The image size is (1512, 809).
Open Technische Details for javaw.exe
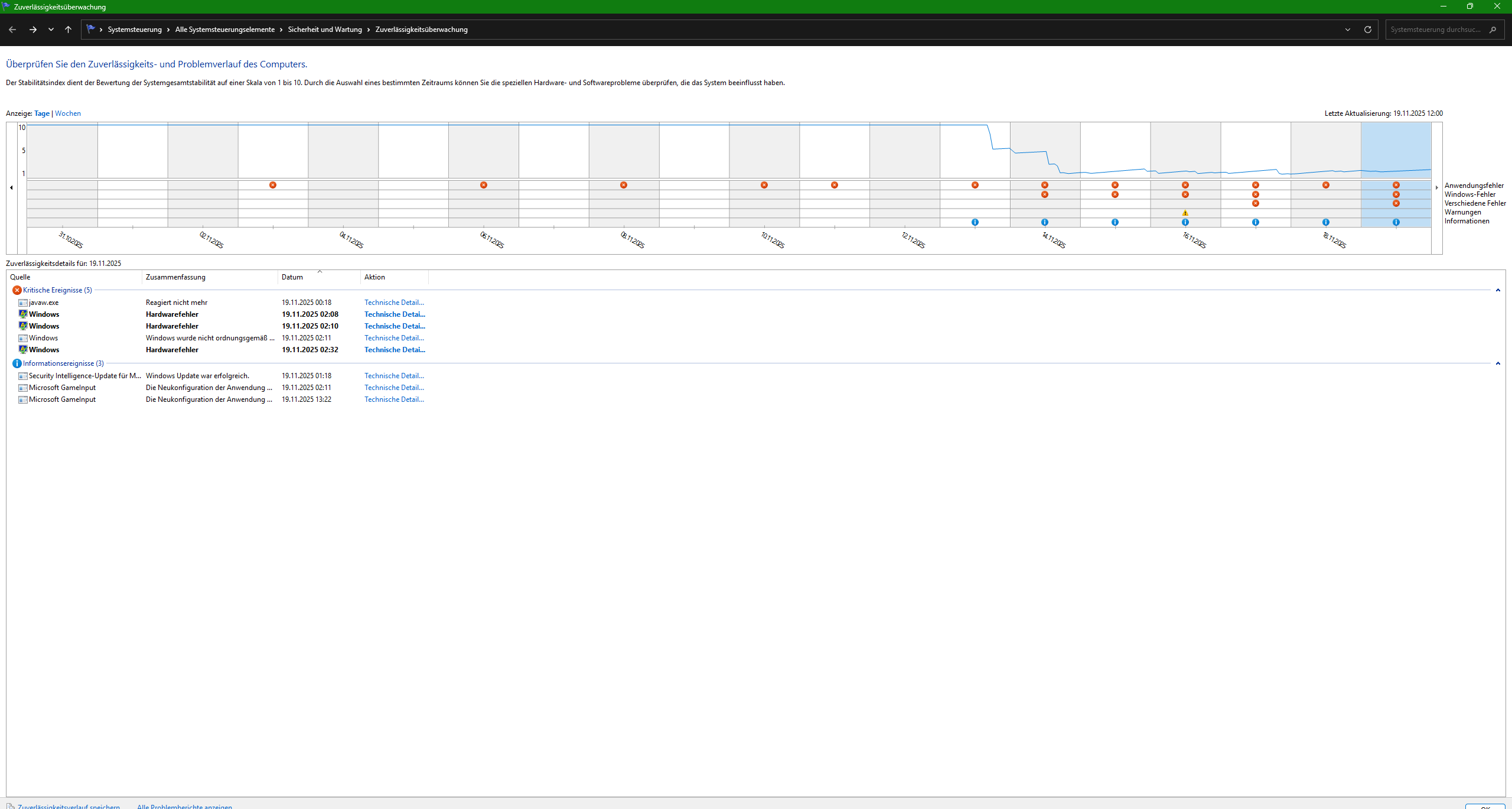tap(394, 303)
